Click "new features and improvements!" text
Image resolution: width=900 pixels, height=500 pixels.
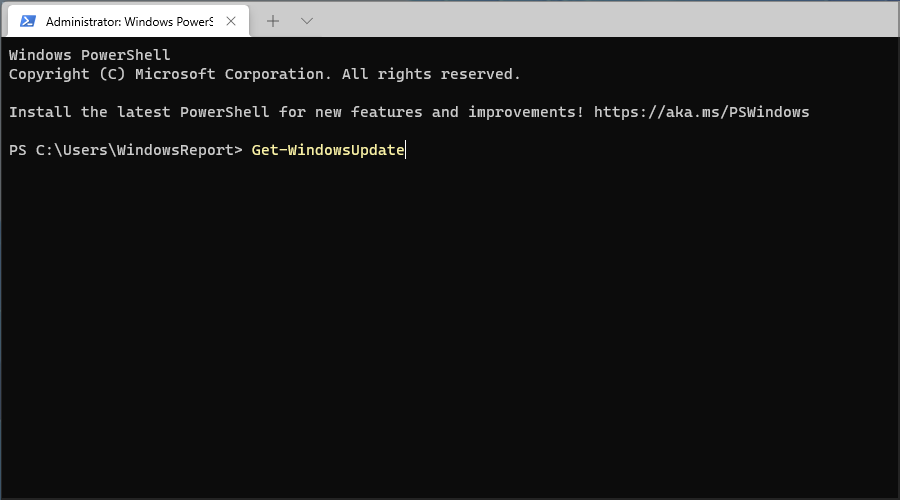click(458, 112)
